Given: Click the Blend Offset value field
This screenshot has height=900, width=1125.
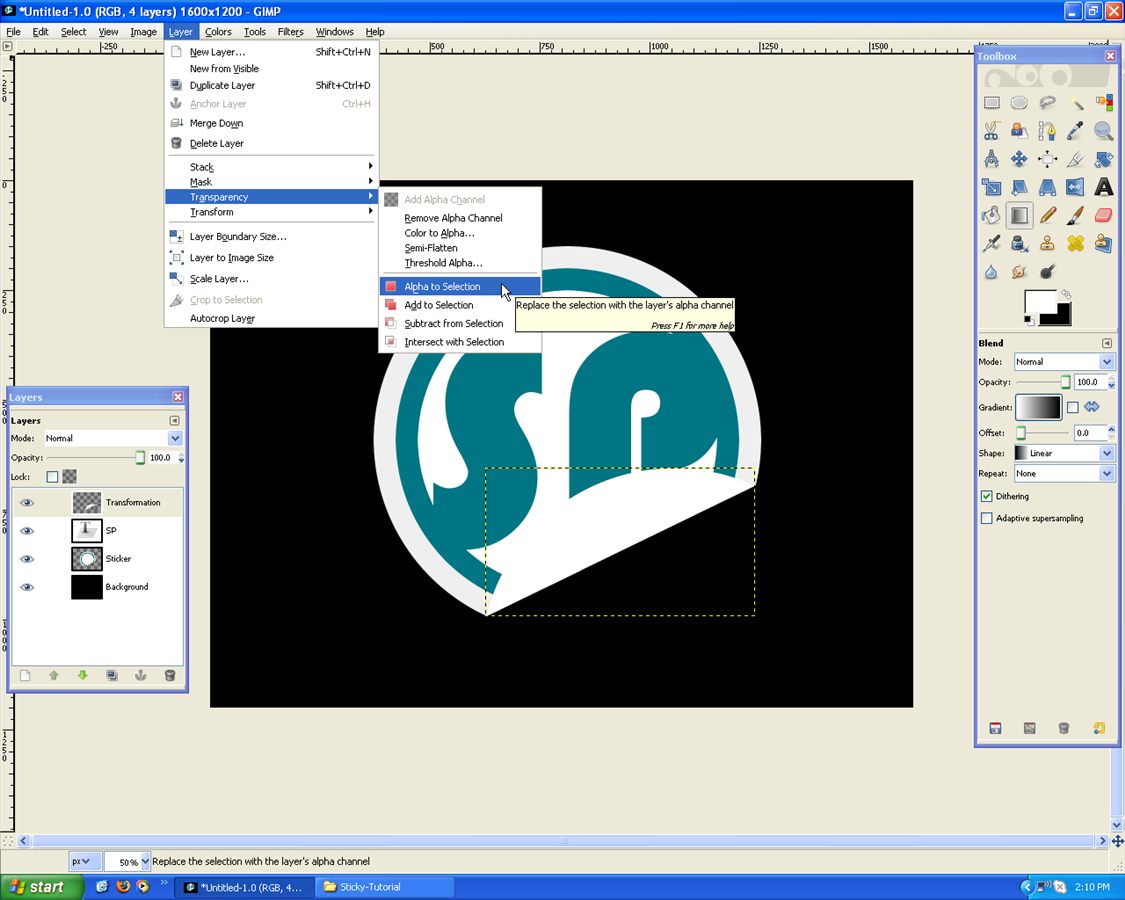Looking at the screenshot, I should click(x=1091, y=433).
